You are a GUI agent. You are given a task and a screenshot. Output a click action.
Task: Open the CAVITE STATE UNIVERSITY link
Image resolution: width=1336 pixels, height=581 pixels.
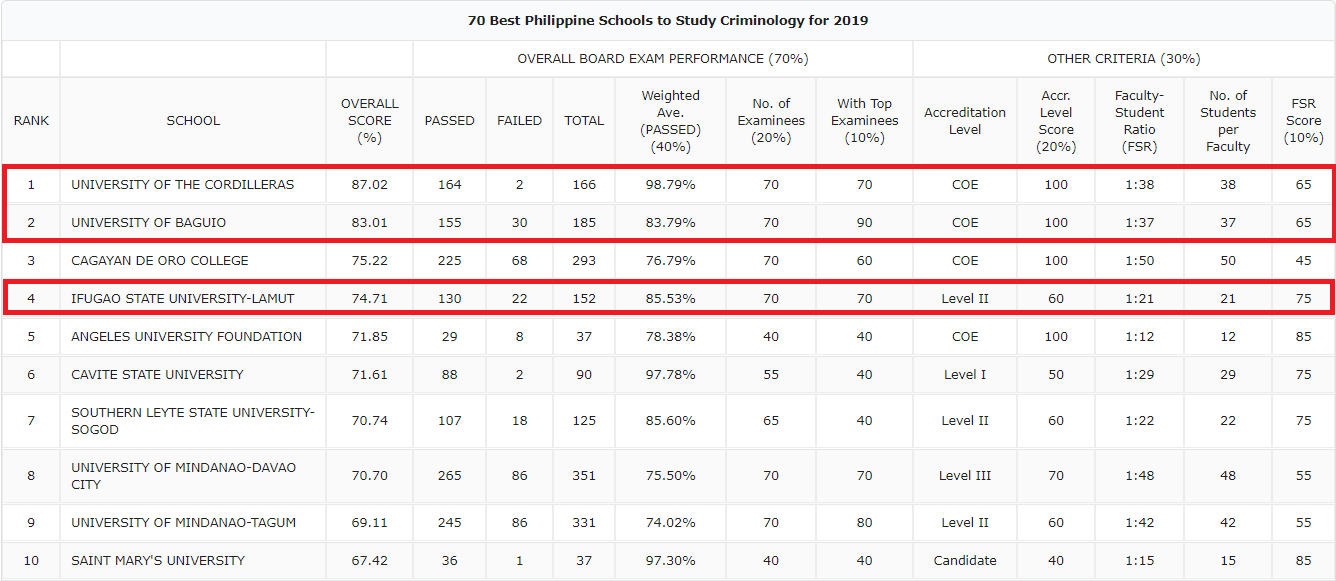coord(155,374)
